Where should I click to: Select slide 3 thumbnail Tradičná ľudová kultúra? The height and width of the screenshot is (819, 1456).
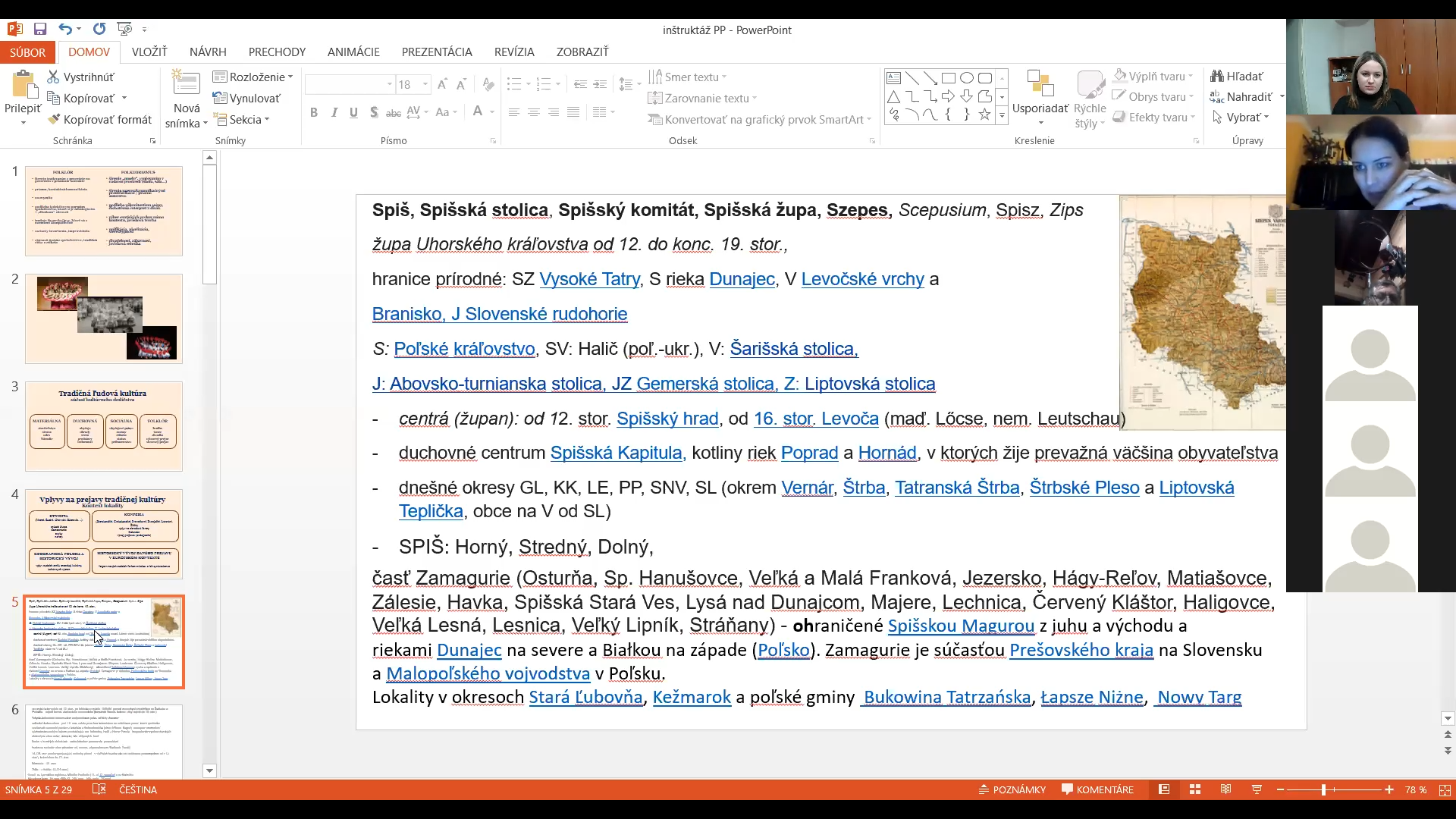[x=104, y=425]
